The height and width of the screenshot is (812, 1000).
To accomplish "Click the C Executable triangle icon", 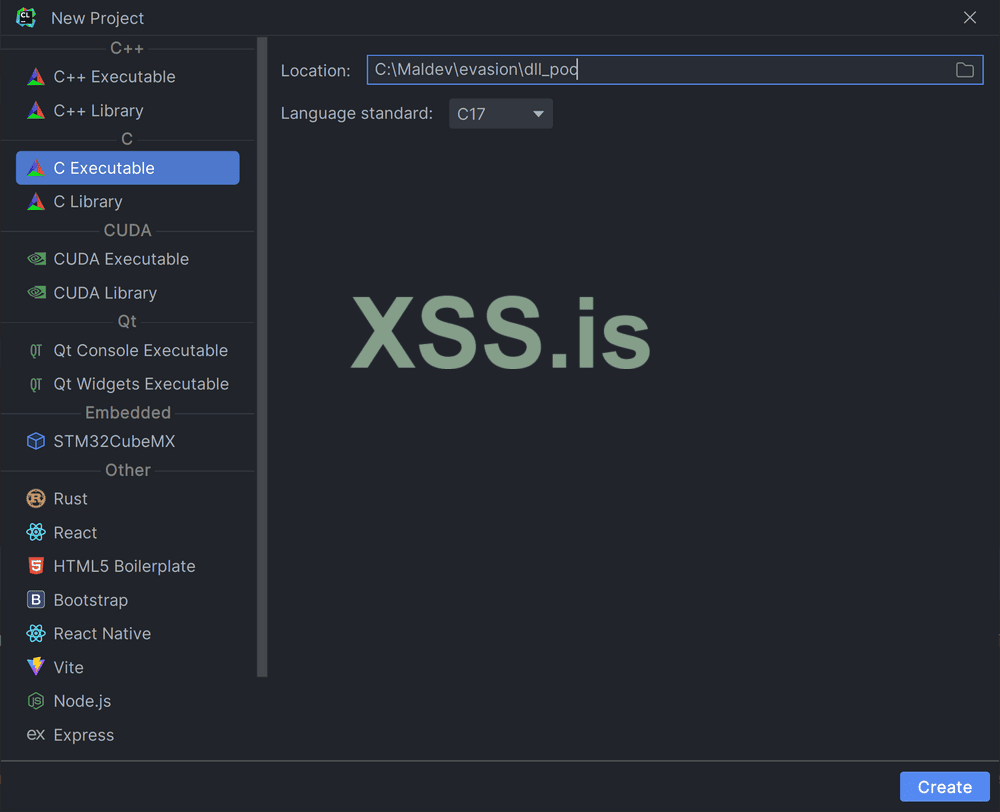I will [36, 168].
